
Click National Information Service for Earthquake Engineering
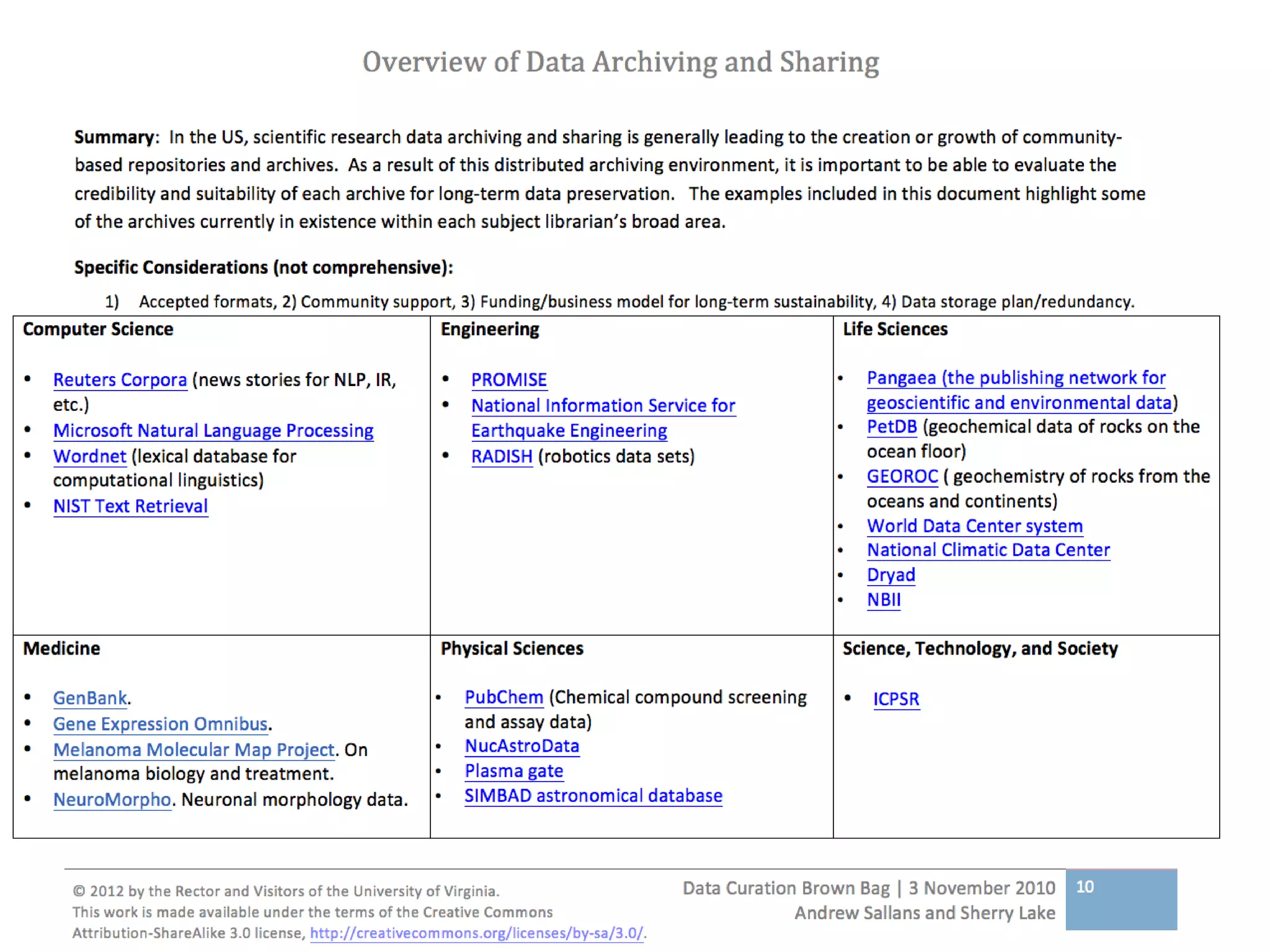click(603, 405)
